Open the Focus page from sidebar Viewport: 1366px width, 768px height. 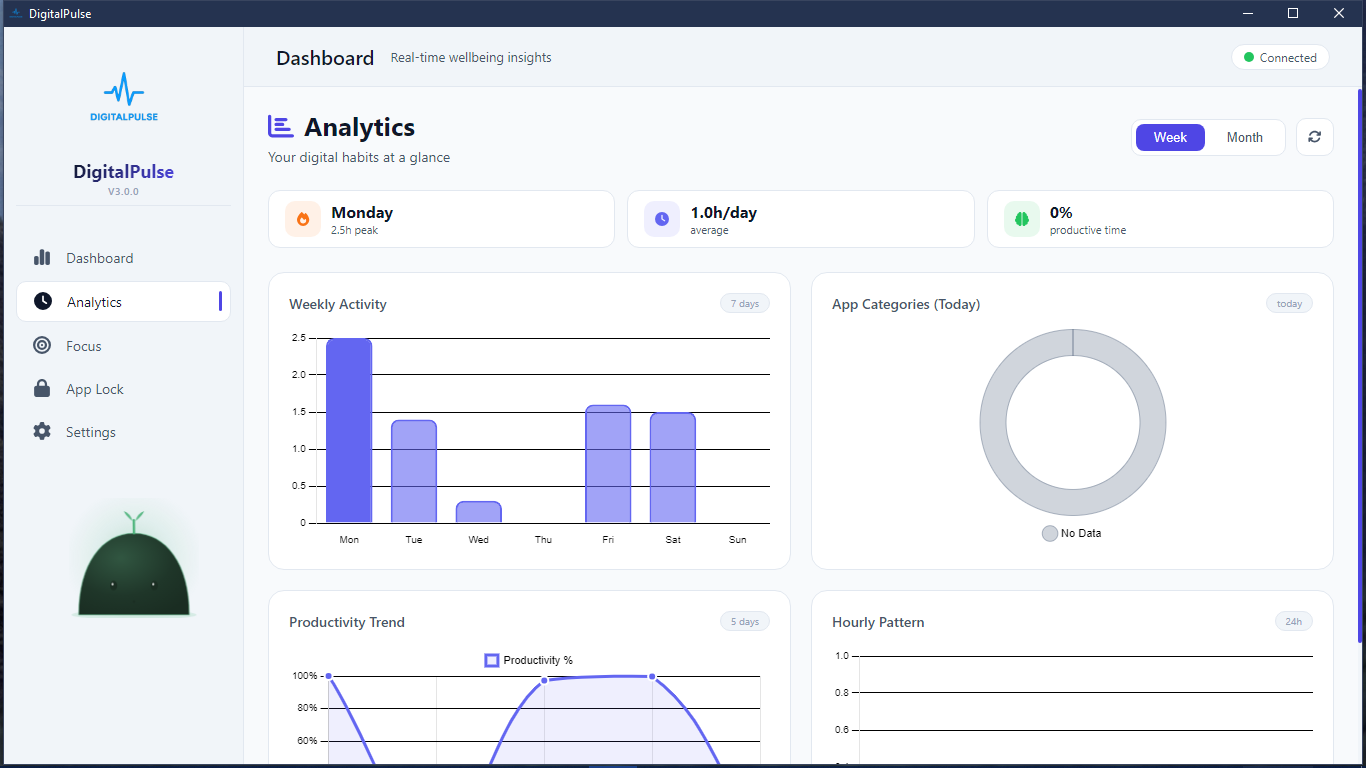coord(123,346)
